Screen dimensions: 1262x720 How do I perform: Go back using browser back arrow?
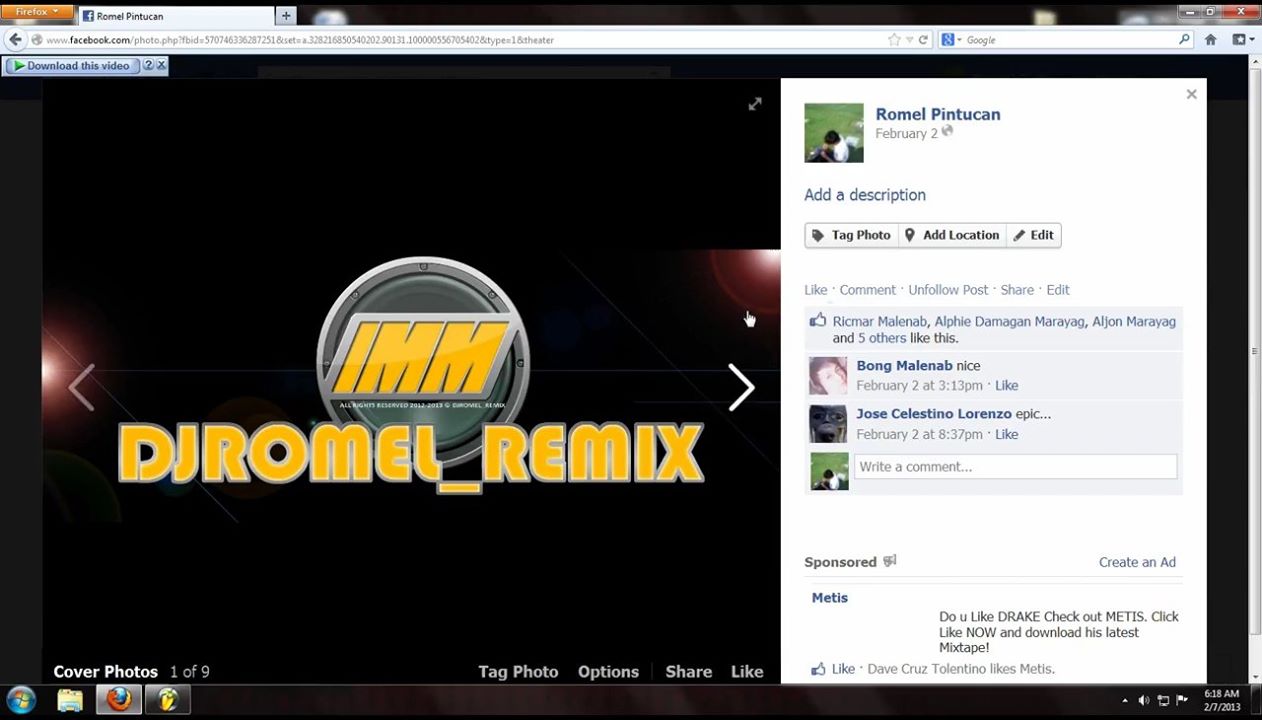click(15, 40)
